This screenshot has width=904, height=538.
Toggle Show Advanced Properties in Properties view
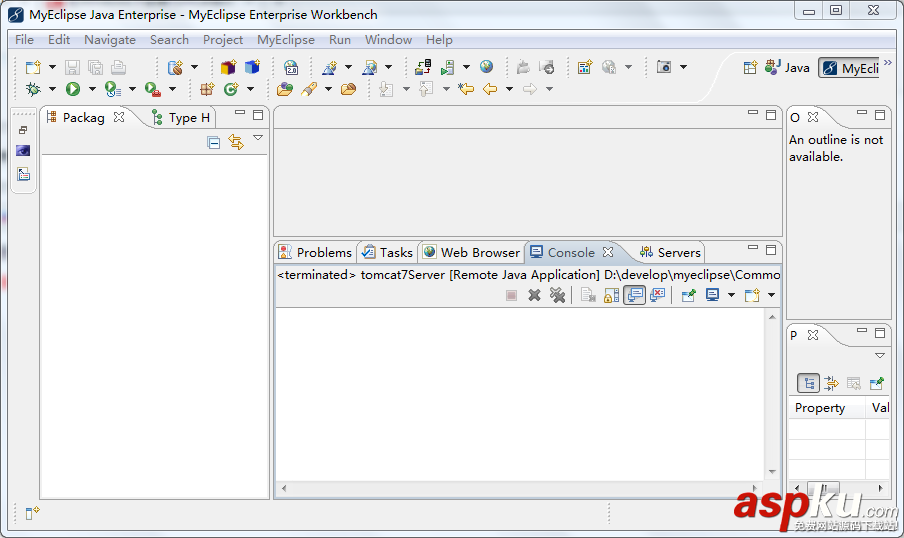click(x=831, y=383)
